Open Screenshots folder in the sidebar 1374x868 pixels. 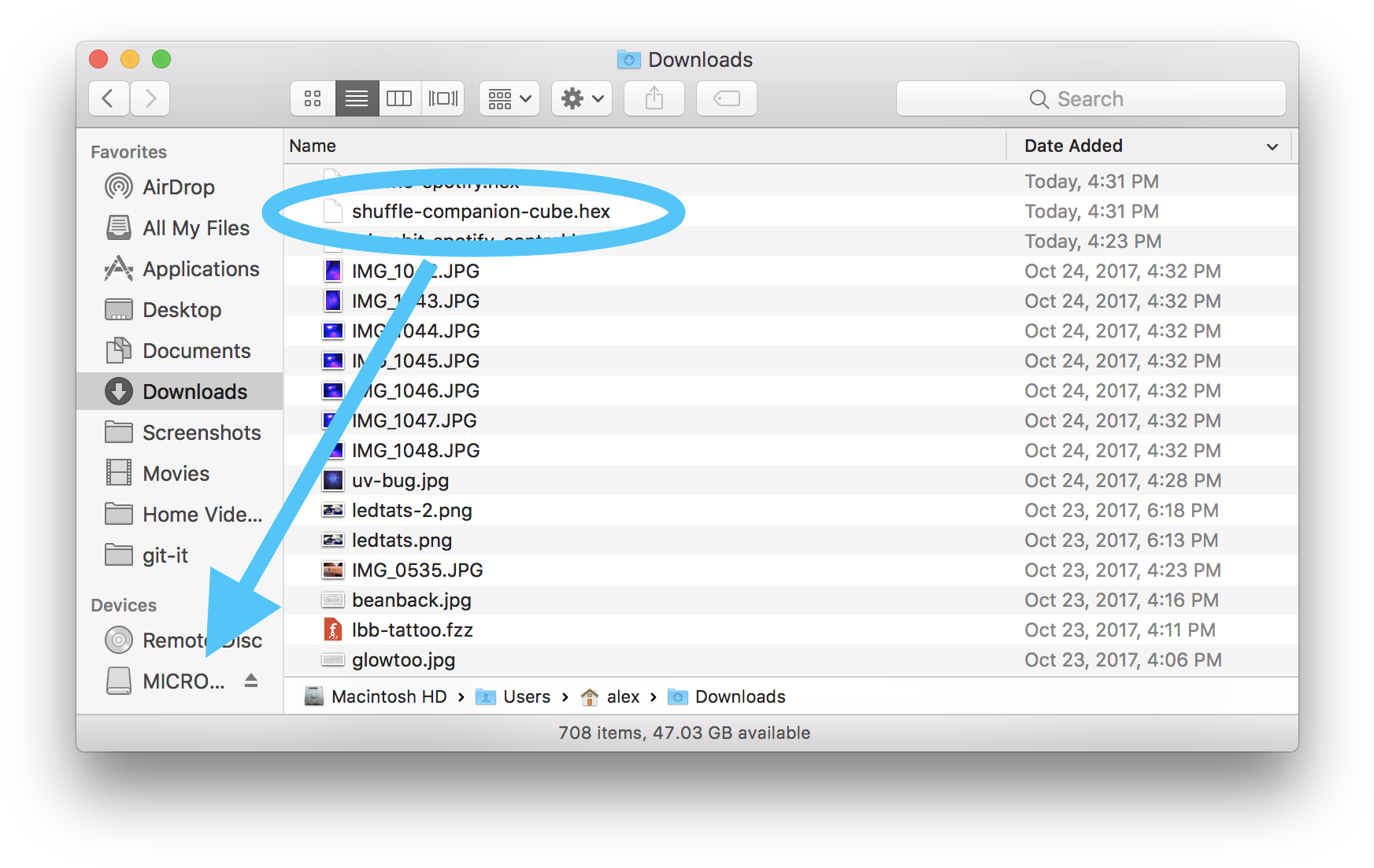coord(201,433)
